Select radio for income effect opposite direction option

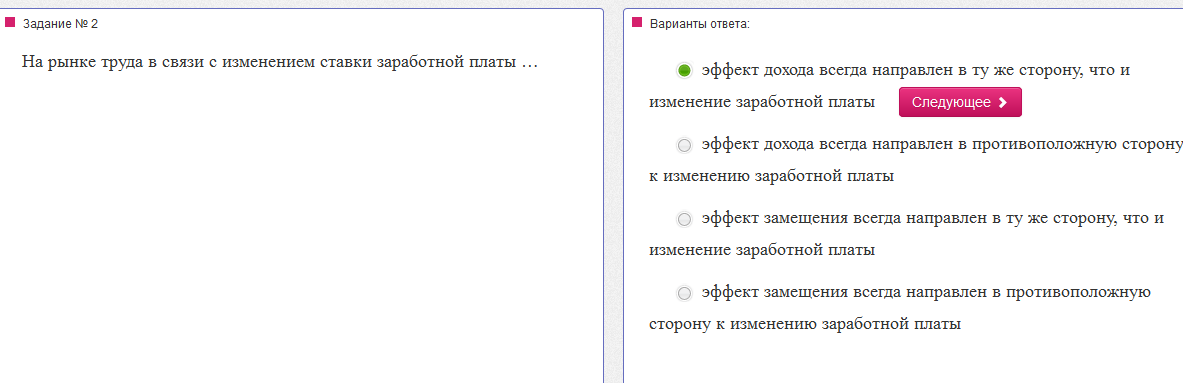pyautogui.click(x=684, y=145)
